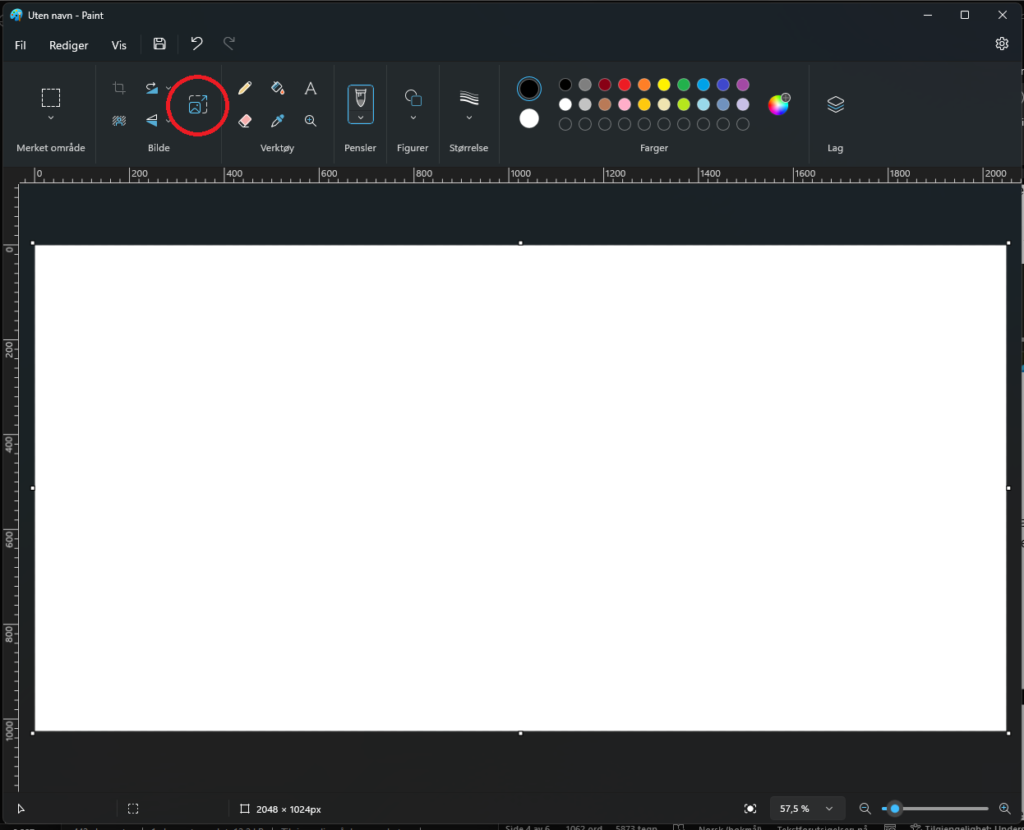Screen dimensions: 1024x830
Task: Open the Fil menu
Action: coord(20,45)
